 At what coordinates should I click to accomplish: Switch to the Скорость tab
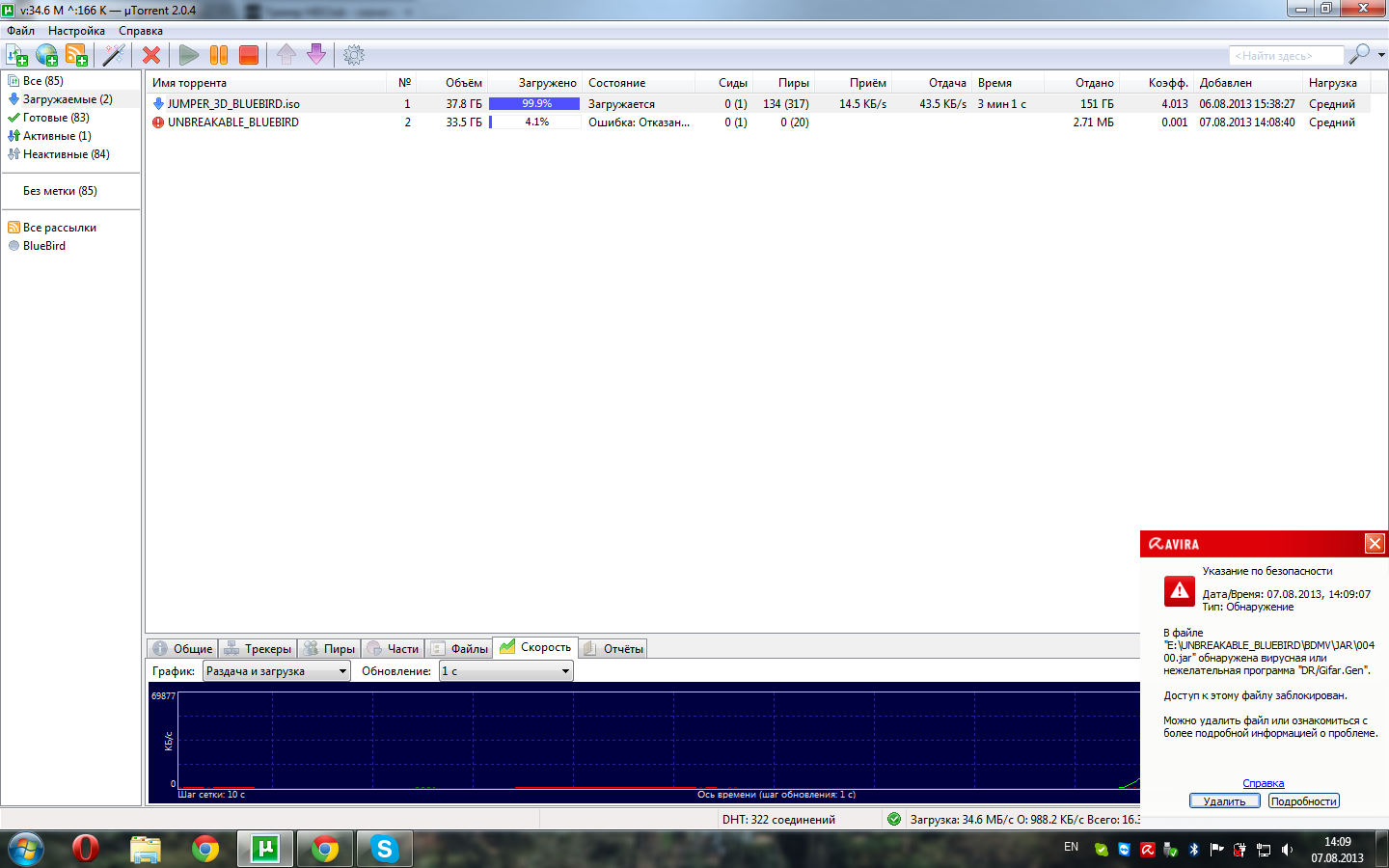point(535,647)
